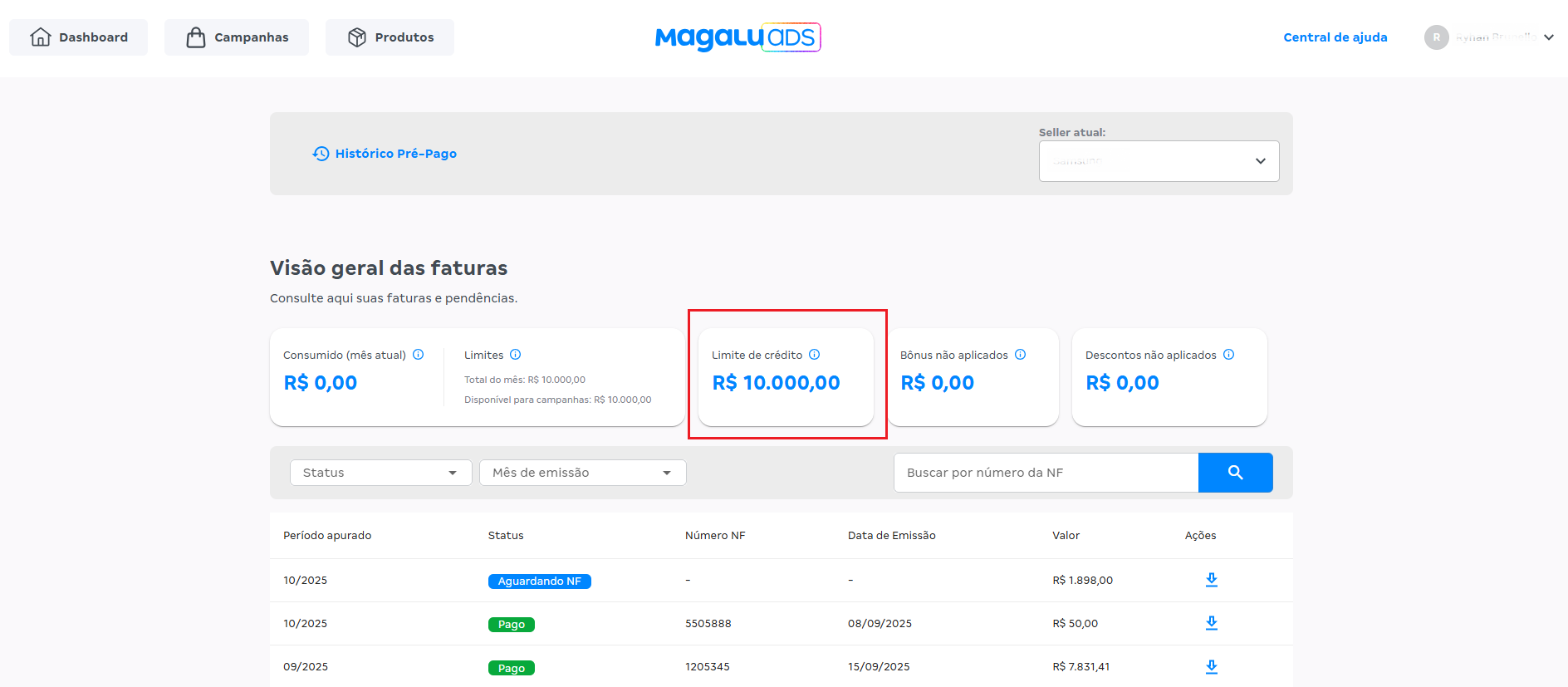Switch to the Produtos section
Viewport: 1568px width, 687px height.
(x=390, y=37)
